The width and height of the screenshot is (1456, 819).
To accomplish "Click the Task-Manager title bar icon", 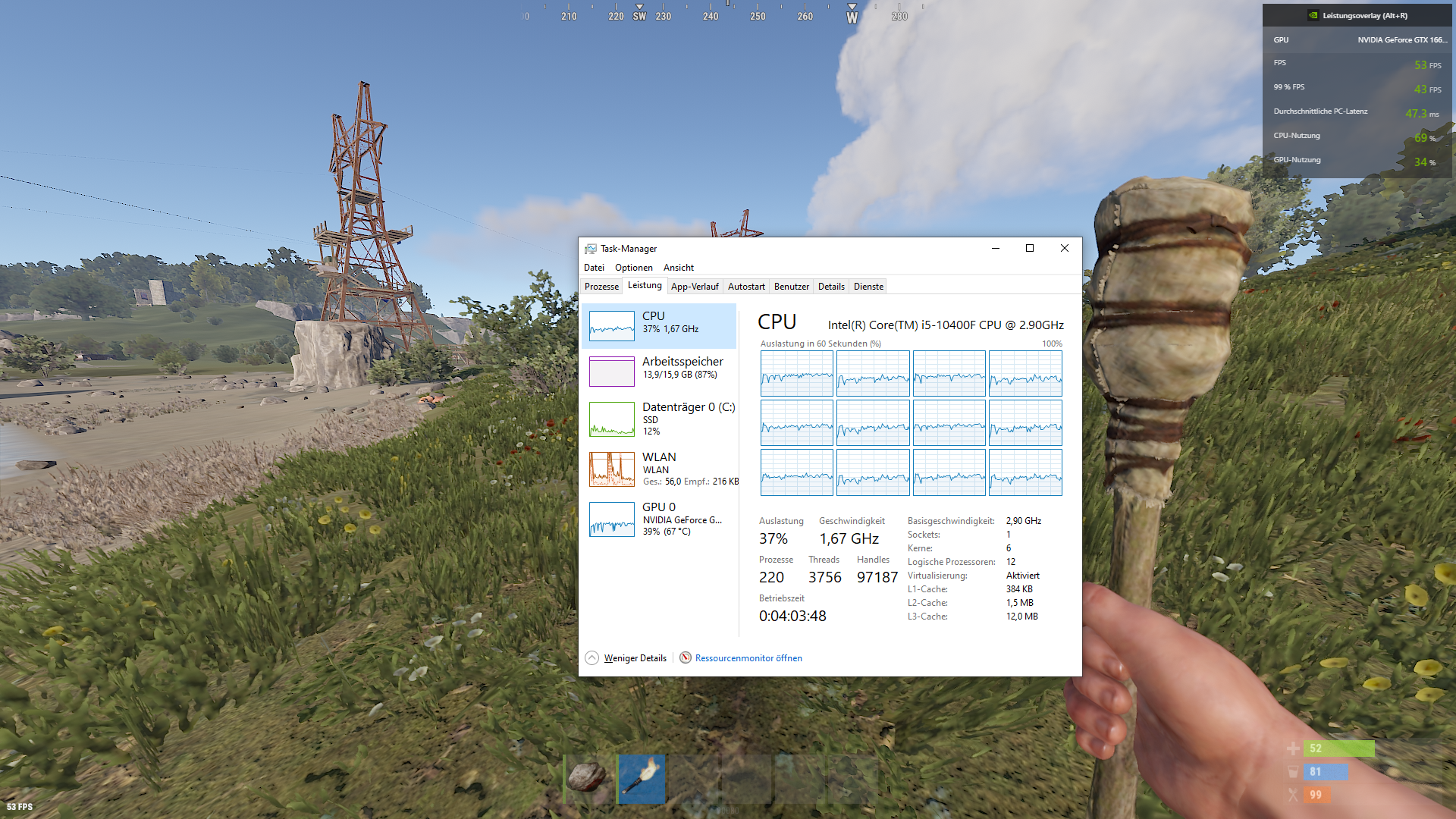I will [591, 249].
